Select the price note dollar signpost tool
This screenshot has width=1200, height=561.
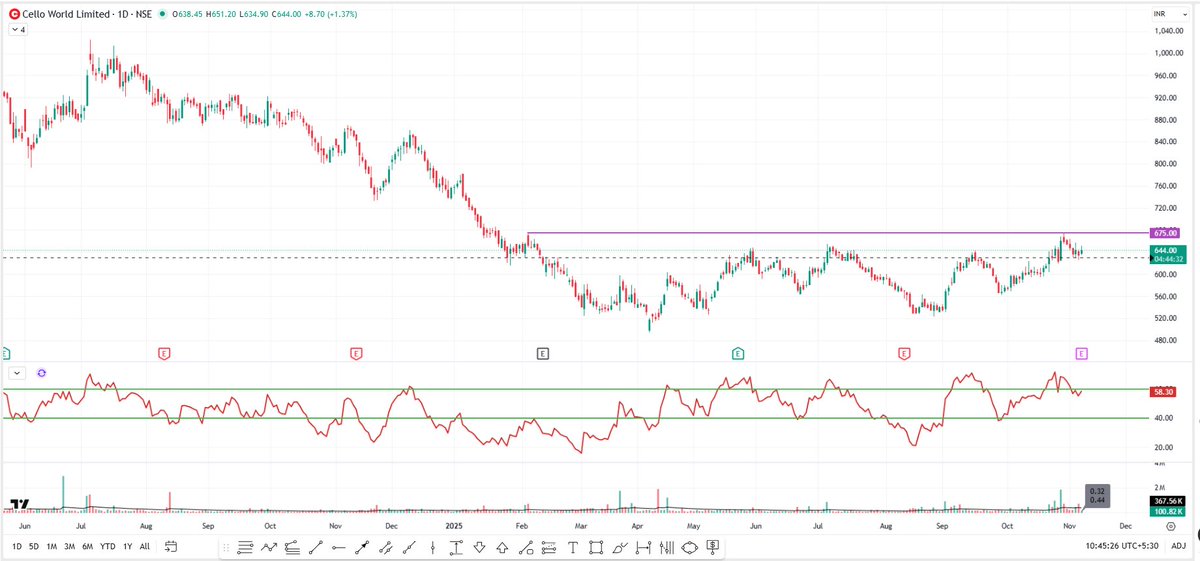point(713,547)
